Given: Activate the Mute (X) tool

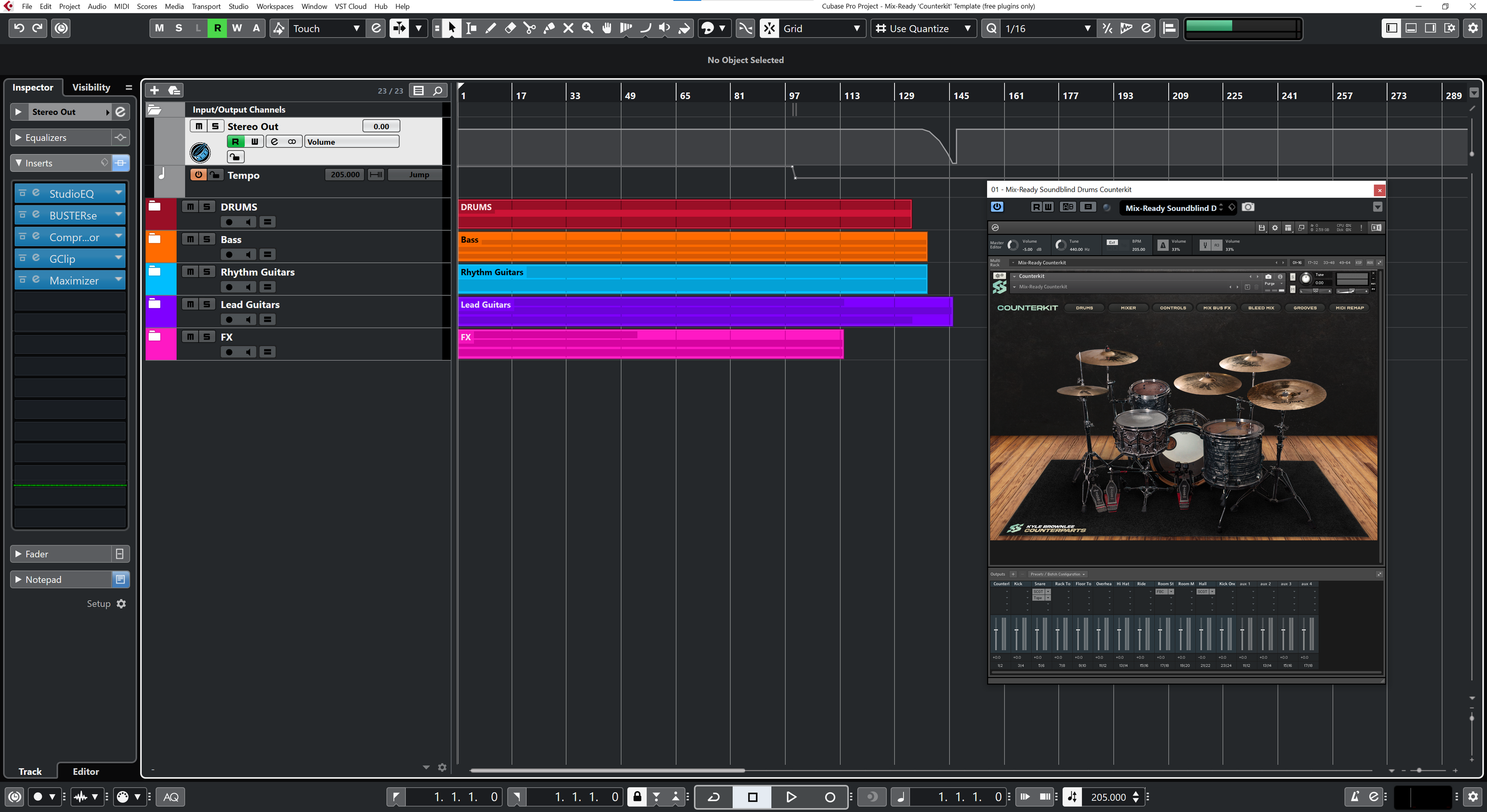Looking at the screenshot, I should point(568,28).
